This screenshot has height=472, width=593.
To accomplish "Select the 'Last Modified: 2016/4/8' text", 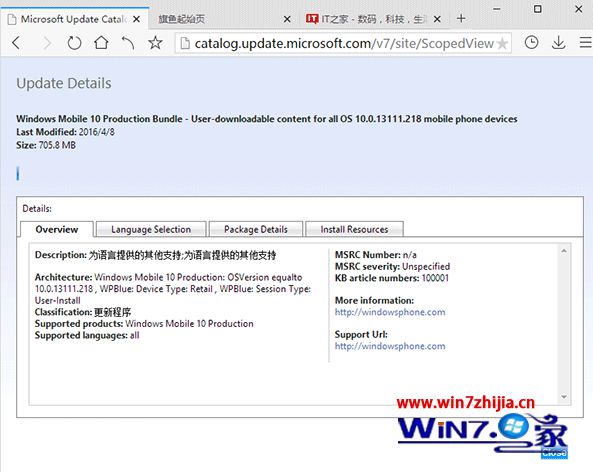I will click(65, 132).
